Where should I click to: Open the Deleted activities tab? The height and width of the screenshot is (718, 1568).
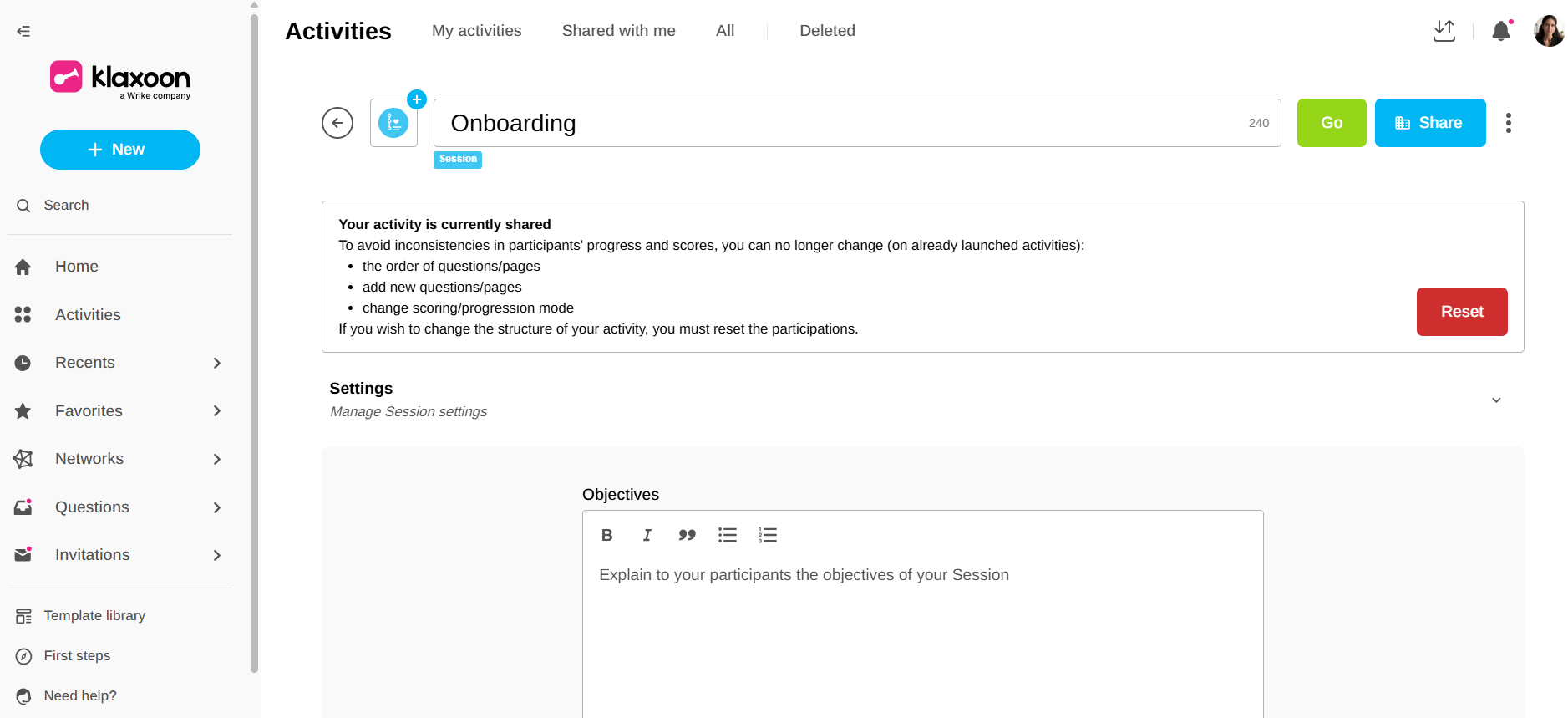click(x=827, y=31)
